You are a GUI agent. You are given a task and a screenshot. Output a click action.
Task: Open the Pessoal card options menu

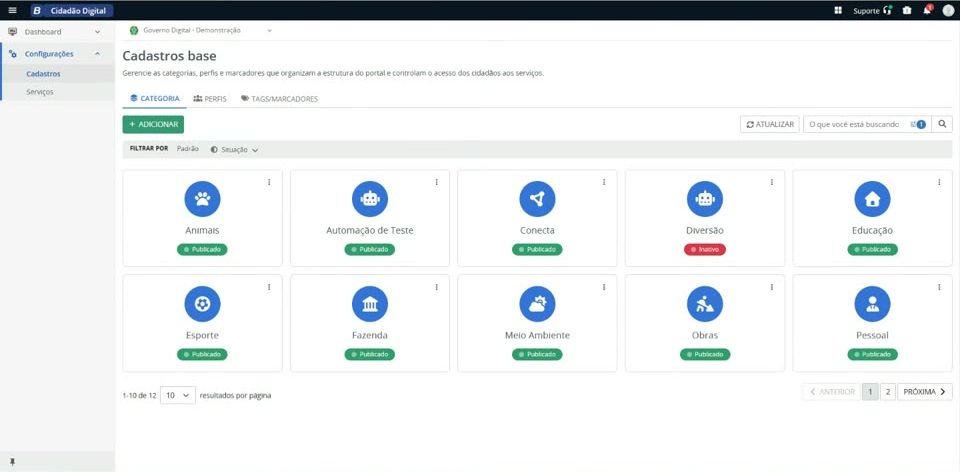[939, 287]
